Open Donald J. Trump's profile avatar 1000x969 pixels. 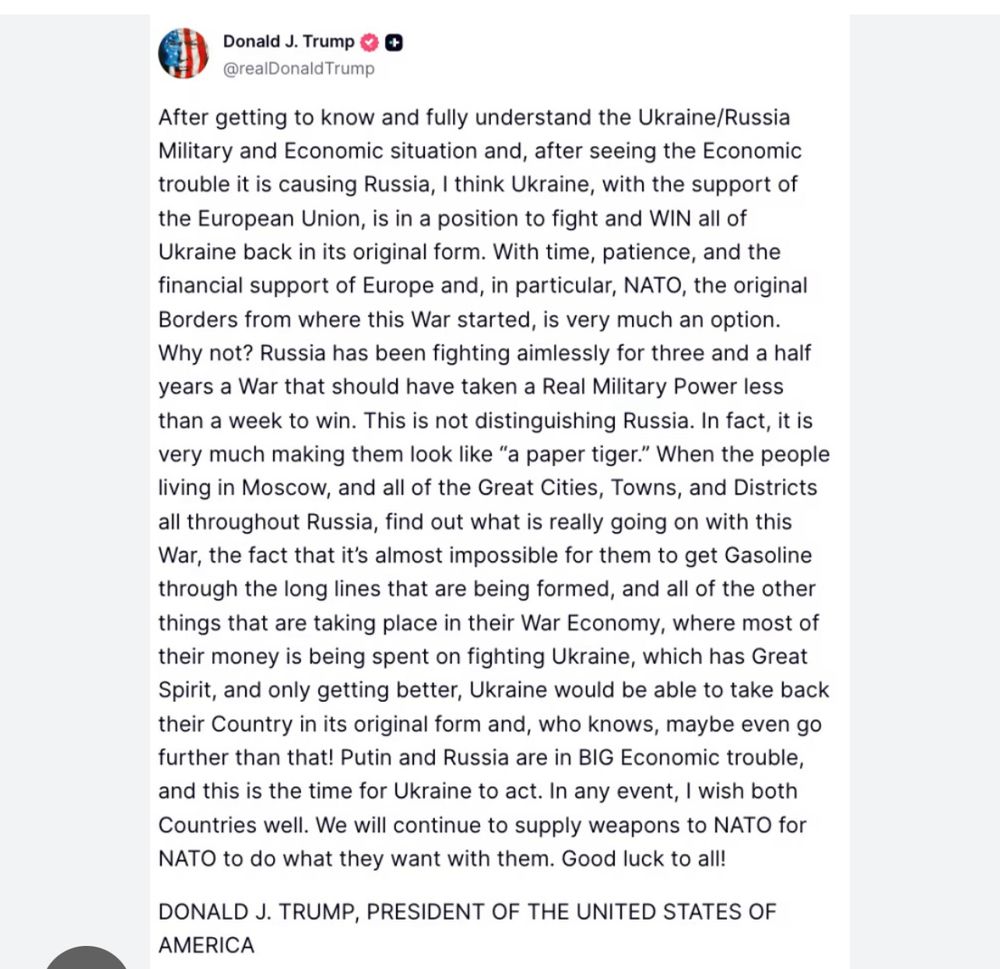tap(183, 54)
